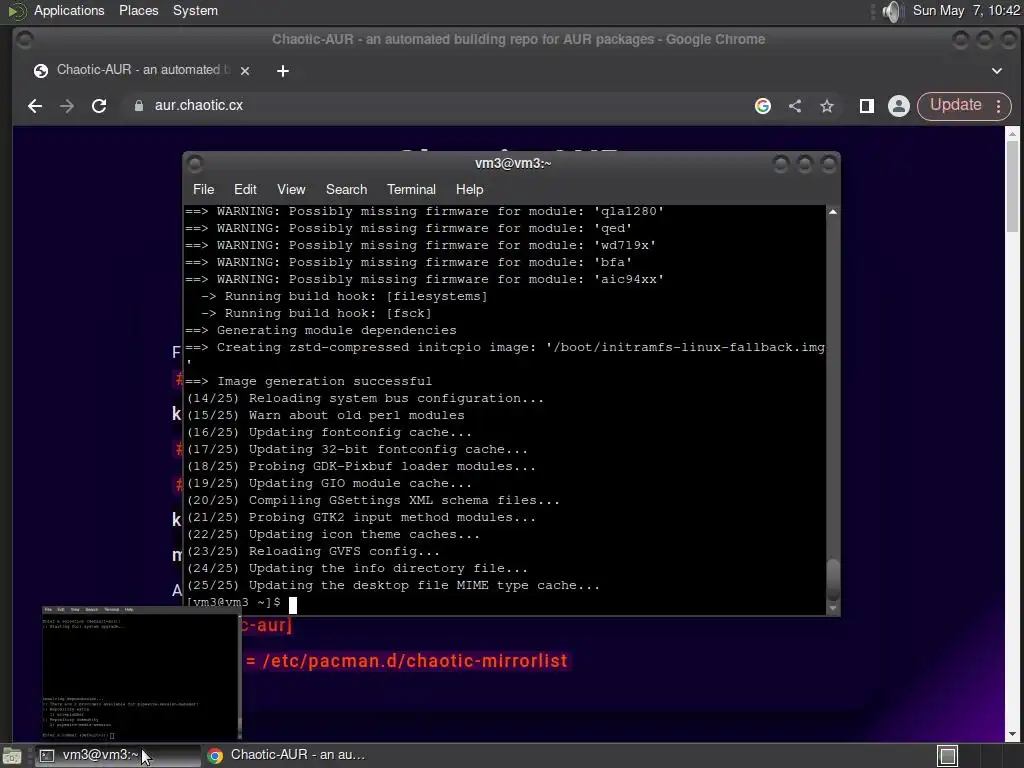Screen dimensions: 1024x768
Task: Expand the tab search dropdown arrow
Action: click(x=997, y=71)
